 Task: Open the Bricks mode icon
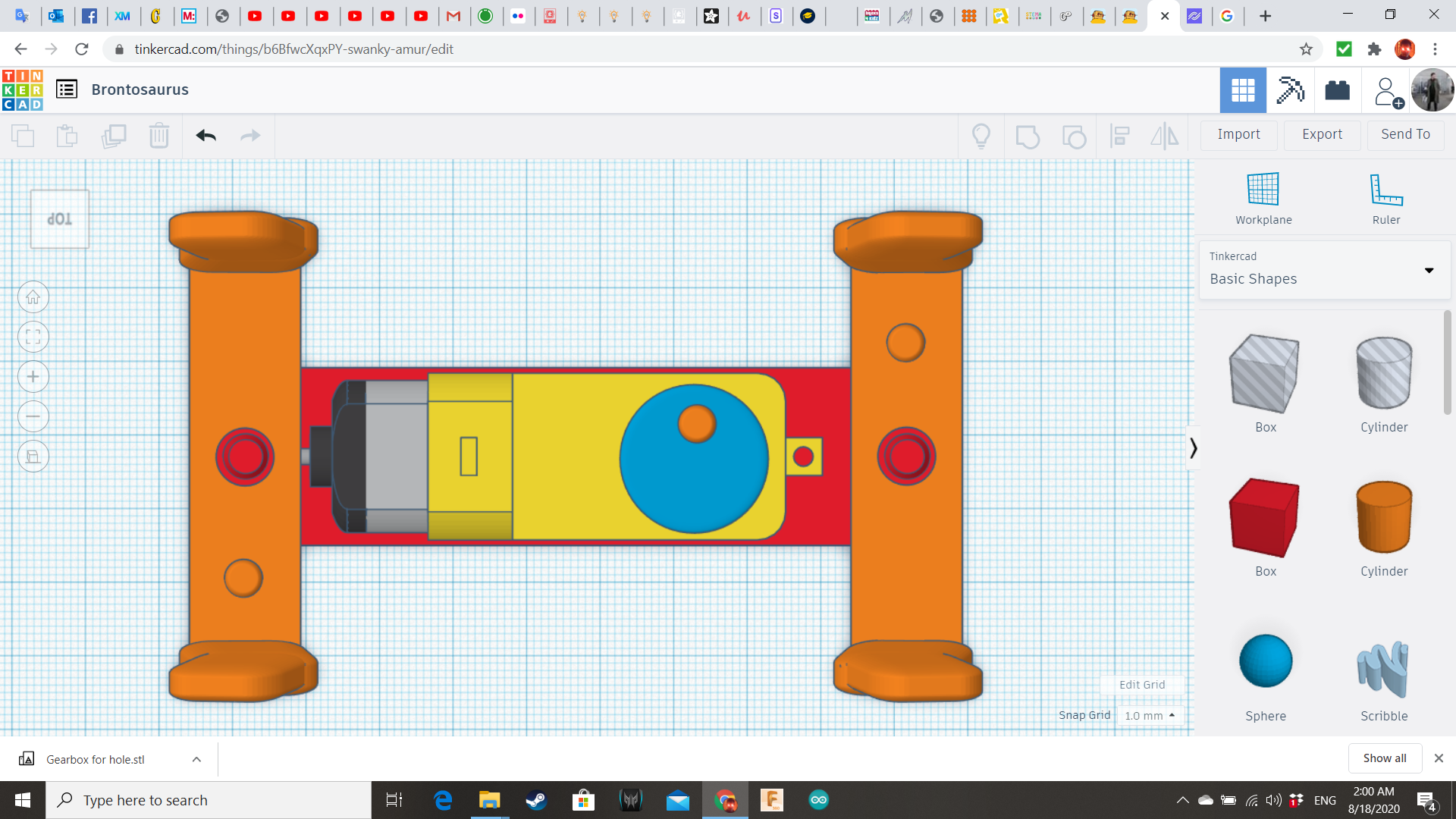pos(1337,90)
